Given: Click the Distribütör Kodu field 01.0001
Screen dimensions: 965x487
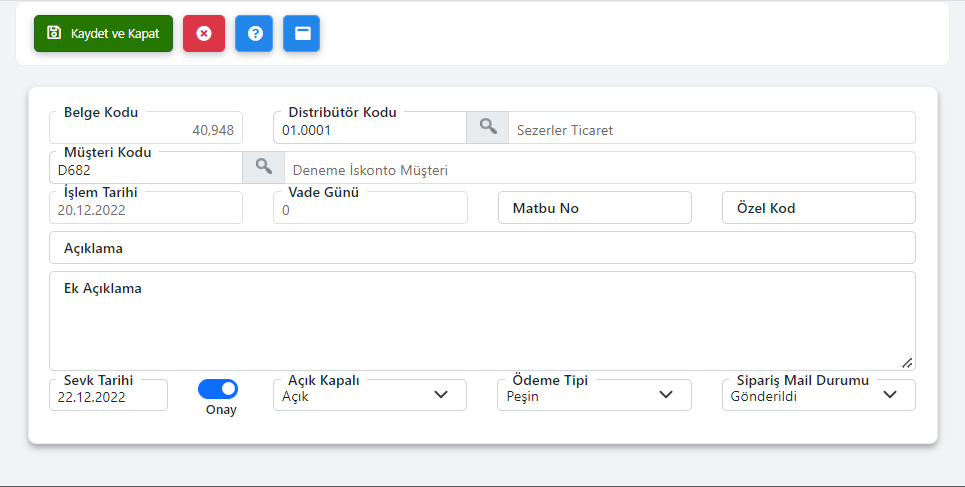Looking at the screenshot, I should (370, 127).
